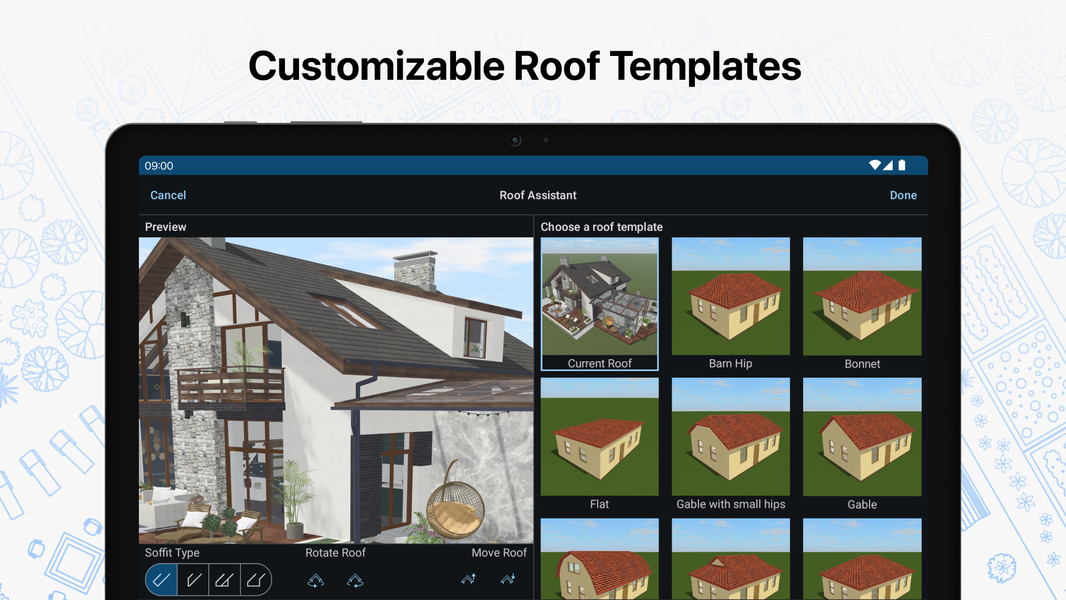Select the second soffit type option
This screenshot has width=1066, height=600.
(x=194, y=580)
